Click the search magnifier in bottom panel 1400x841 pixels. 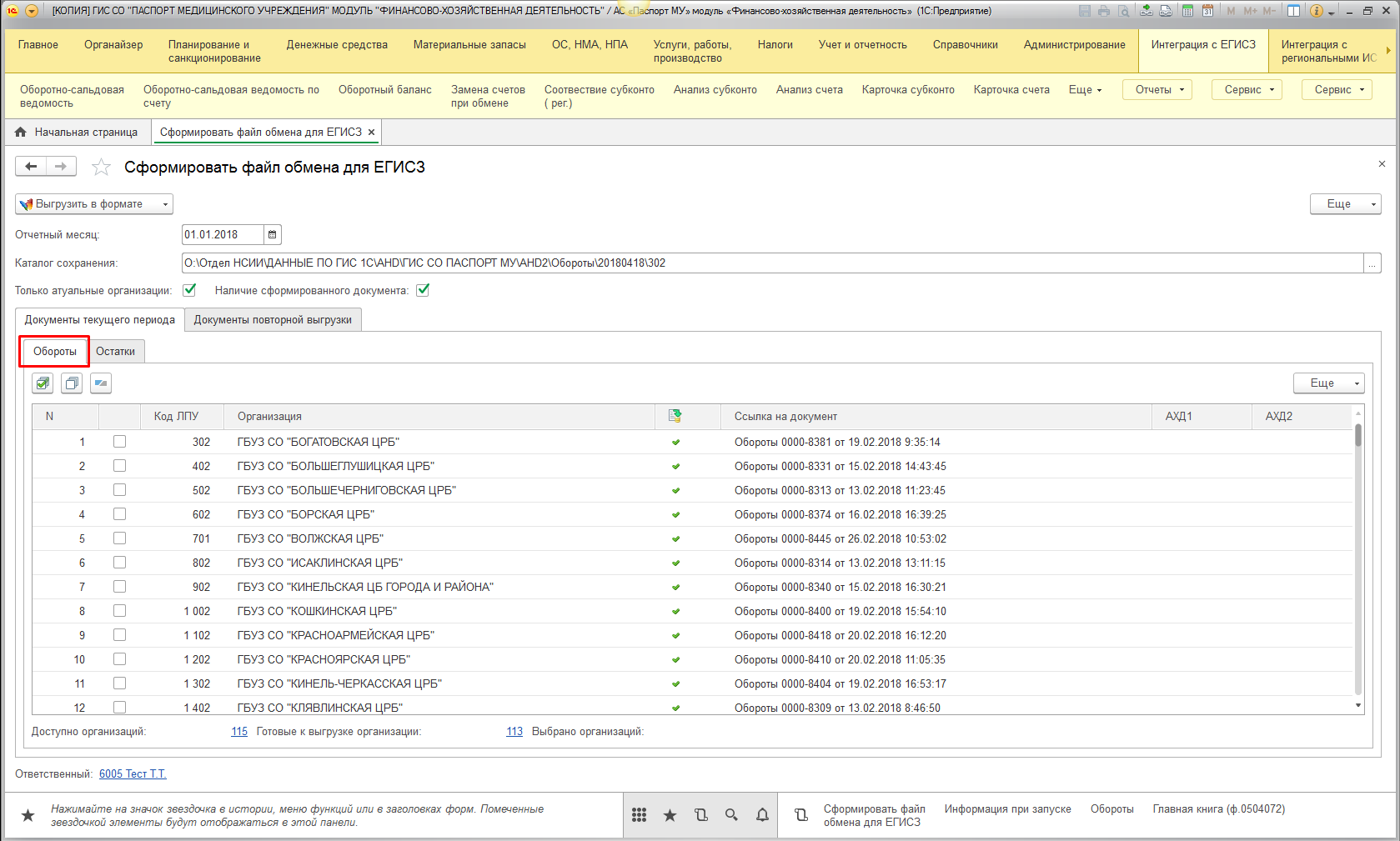pos(731,815)
